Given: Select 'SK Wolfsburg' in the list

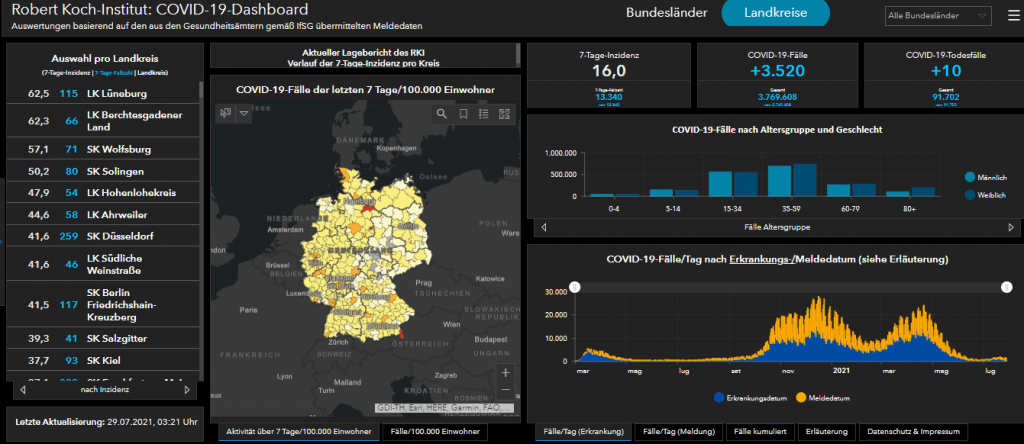Looking at the screenshot, I should click(103, 150).
